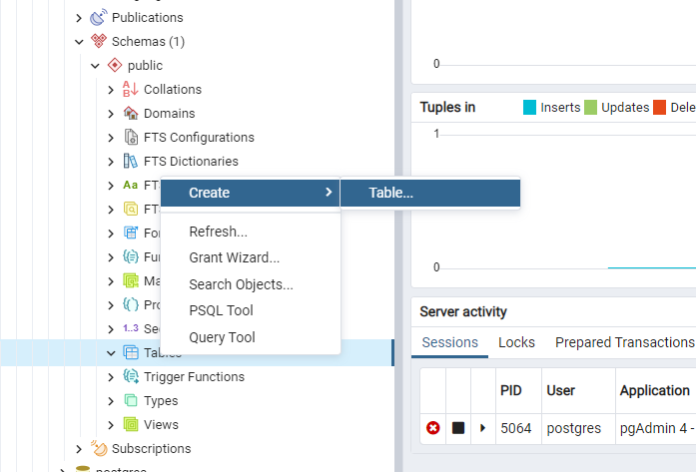This screenshot has width=696, height=472.
Task: Switch to the Locks tab
Action: click(x=516, y=342)
